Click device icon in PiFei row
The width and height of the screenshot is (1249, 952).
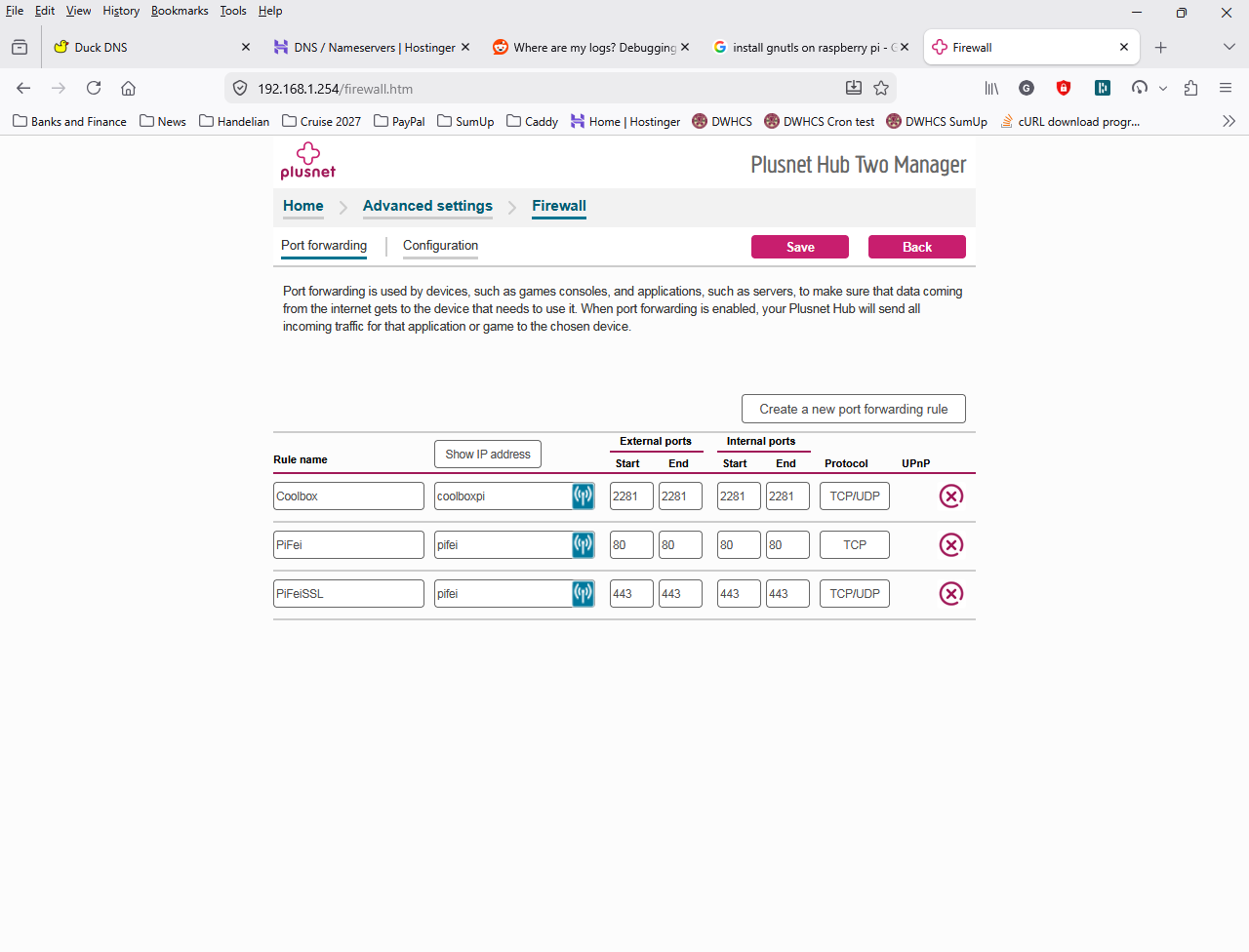(x=583, y=545)
